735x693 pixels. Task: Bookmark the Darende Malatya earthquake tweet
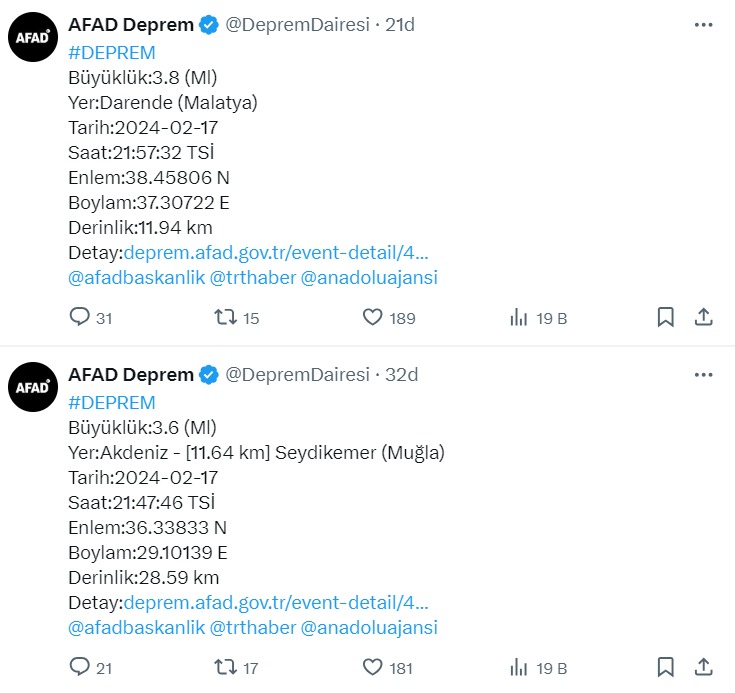point(666,317)
